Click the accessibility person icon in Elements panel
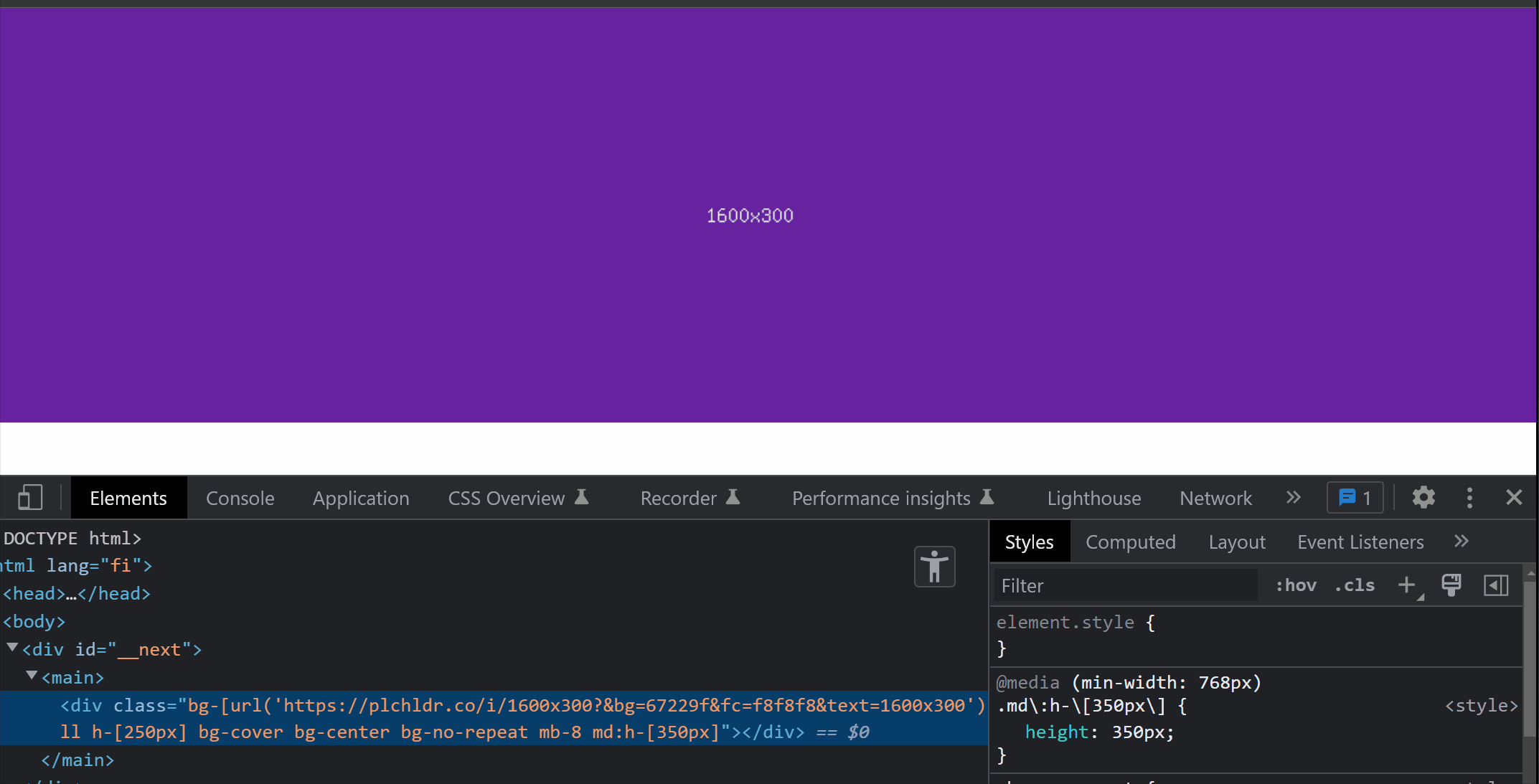The image size is (1539, 784). point(933,567)
